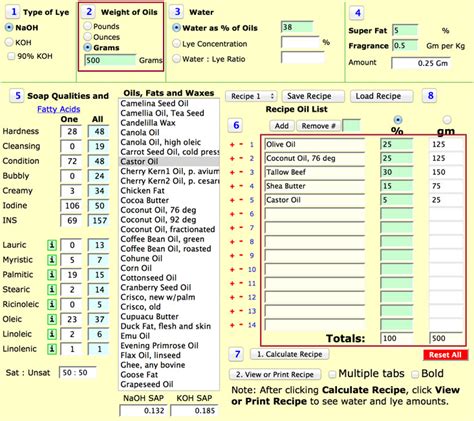
Task: Click the Oleic acid info icon
Action: tap(52, 319)
